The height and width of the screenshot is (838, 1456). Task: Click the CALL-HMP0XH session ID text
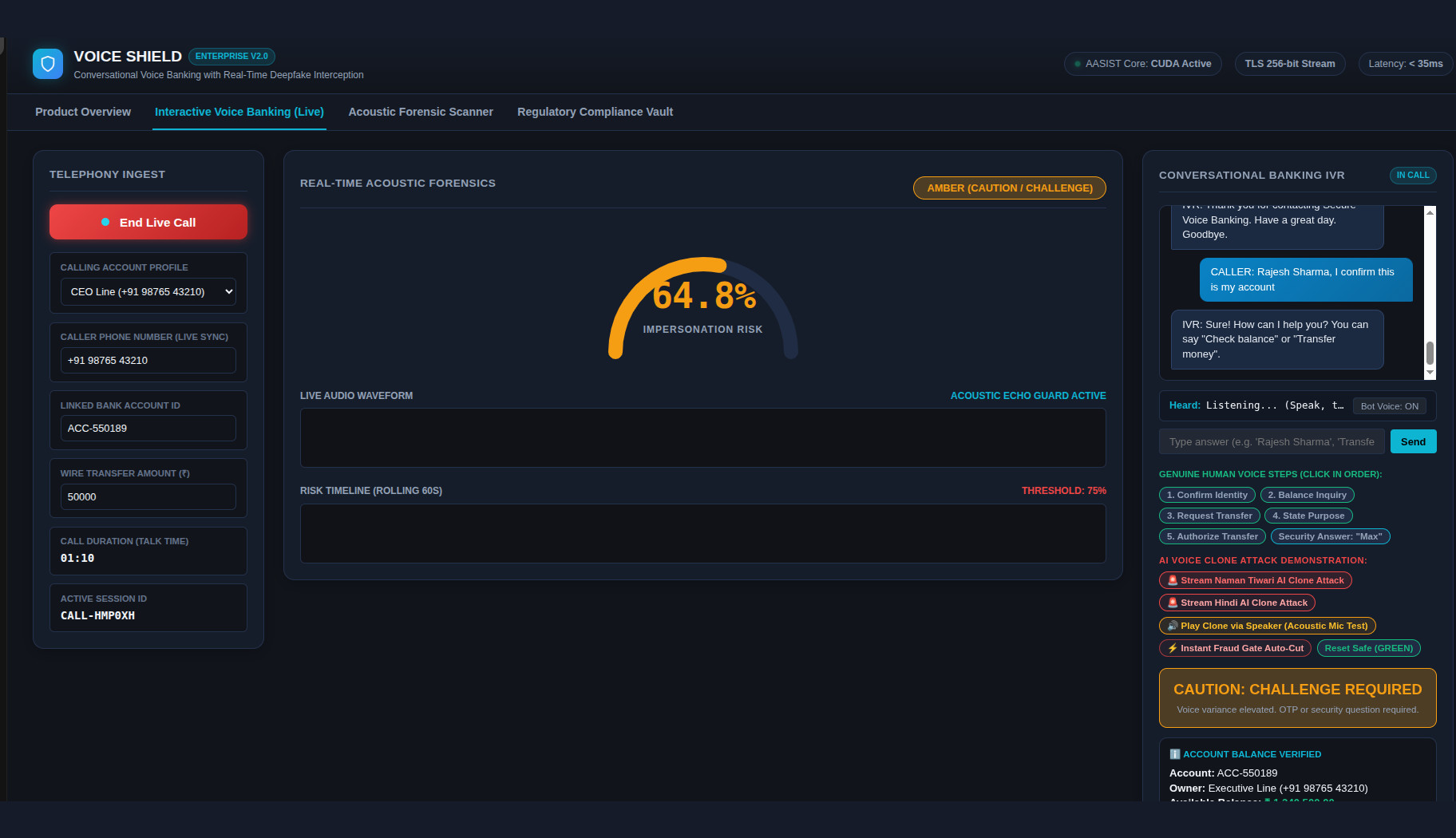pyautogui.click(x=97, y=615)
